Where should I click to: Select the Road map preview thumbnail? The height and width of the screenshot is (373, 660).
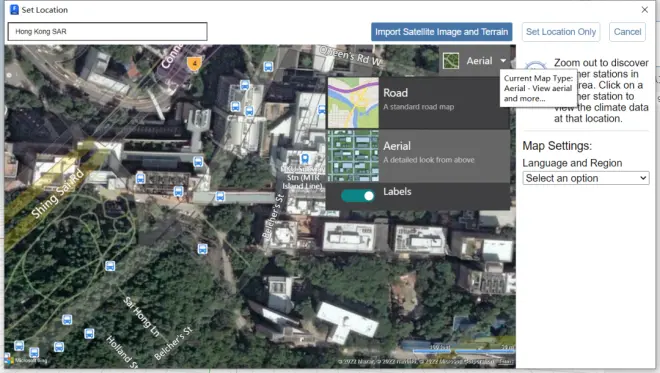coord(353,103)
